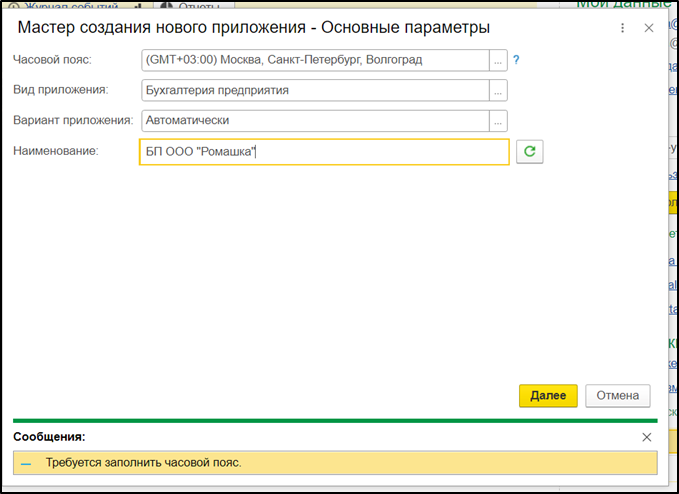
Task: Click the Вариант приложения label
Action: click(73, 120)
